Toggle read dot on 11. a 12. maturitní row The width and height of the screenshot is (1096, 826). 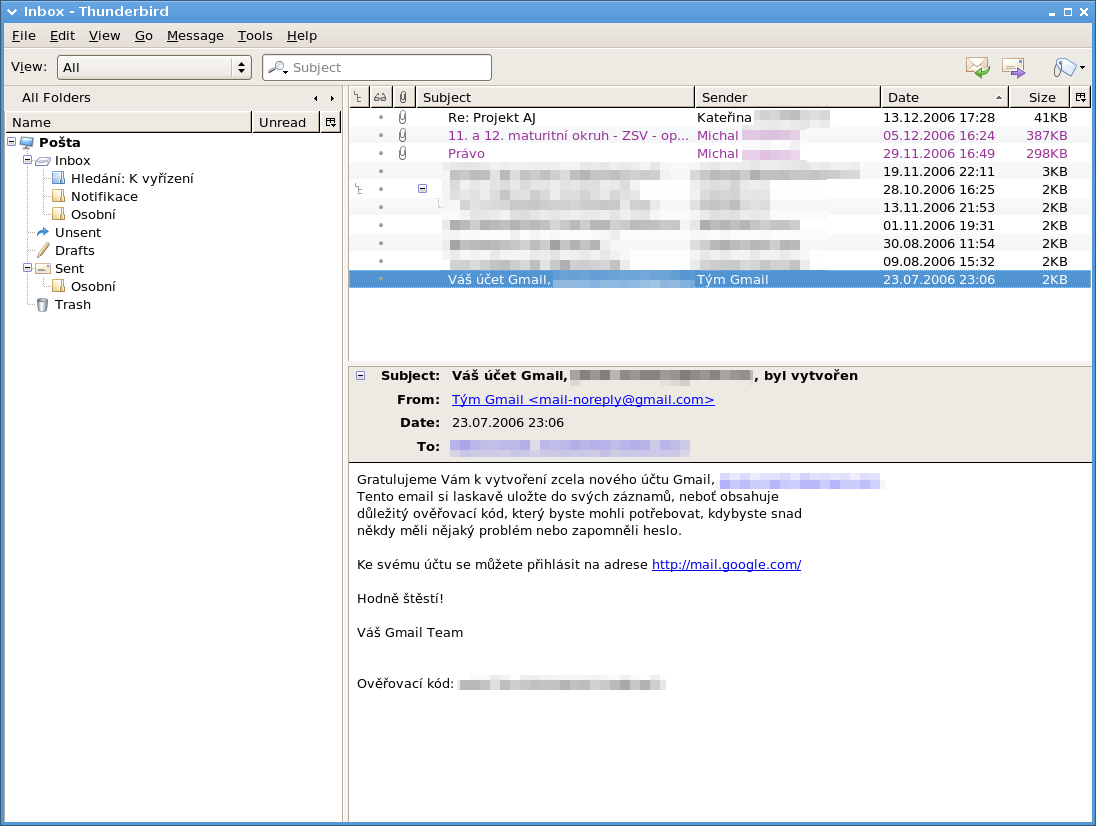(381, 136)
